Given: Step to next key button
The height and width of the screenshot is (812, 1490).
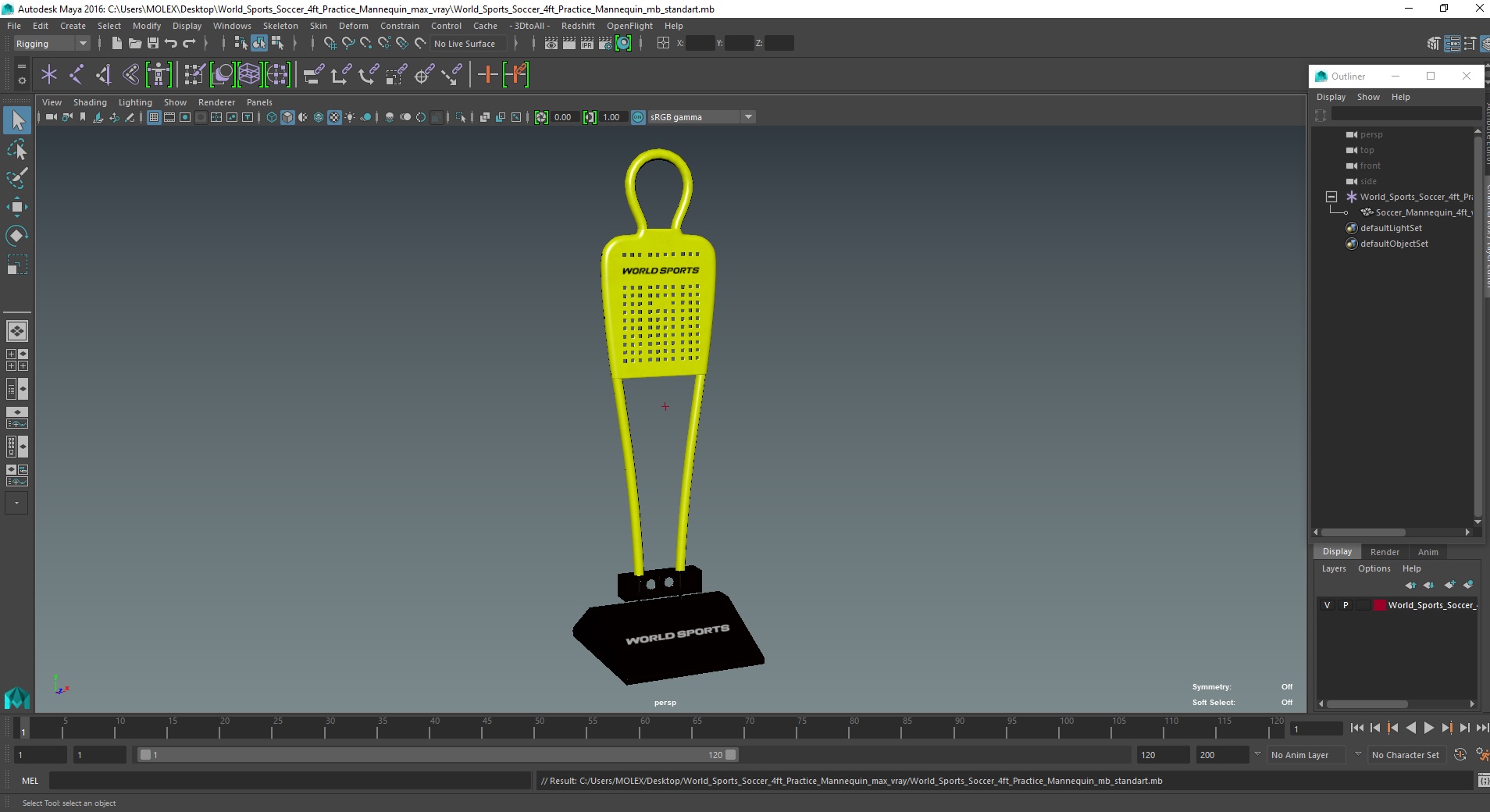Looking at the screenshot, I should click(x=1446, y=728).
